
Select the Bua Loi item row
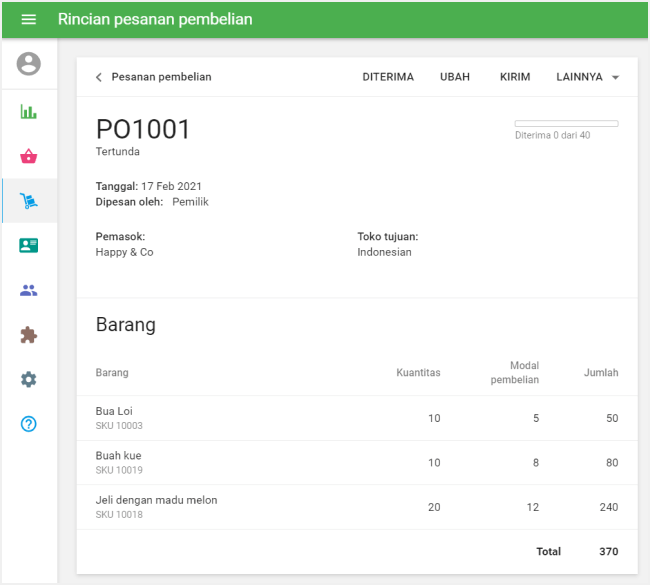coord(356,418)
